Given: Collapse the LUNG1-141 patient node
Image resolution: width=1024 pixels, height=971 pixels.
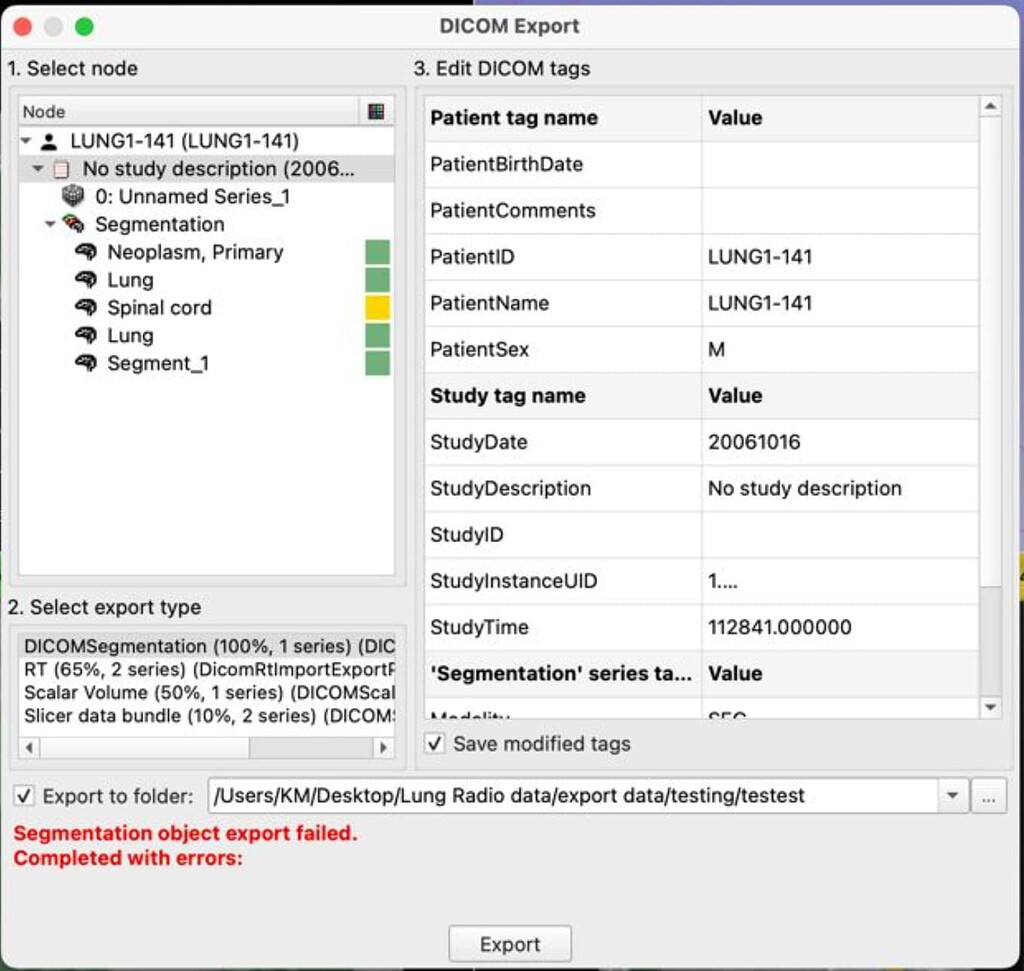Looking at the screenshot, I should (x=28, y=140).
